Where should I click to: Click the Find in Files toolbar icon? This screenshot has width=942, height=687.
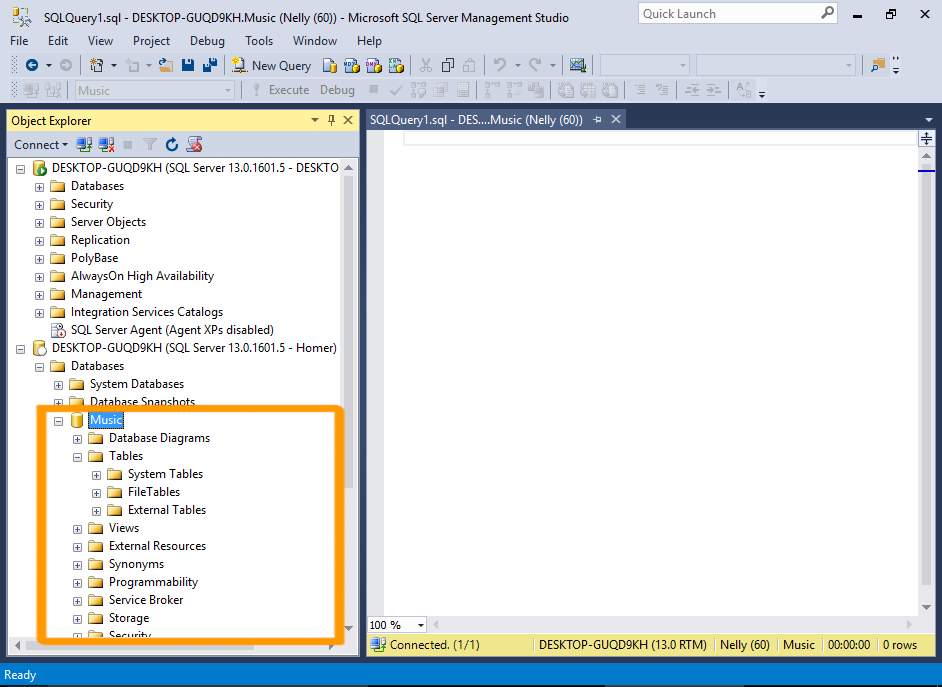coord(877,65)
